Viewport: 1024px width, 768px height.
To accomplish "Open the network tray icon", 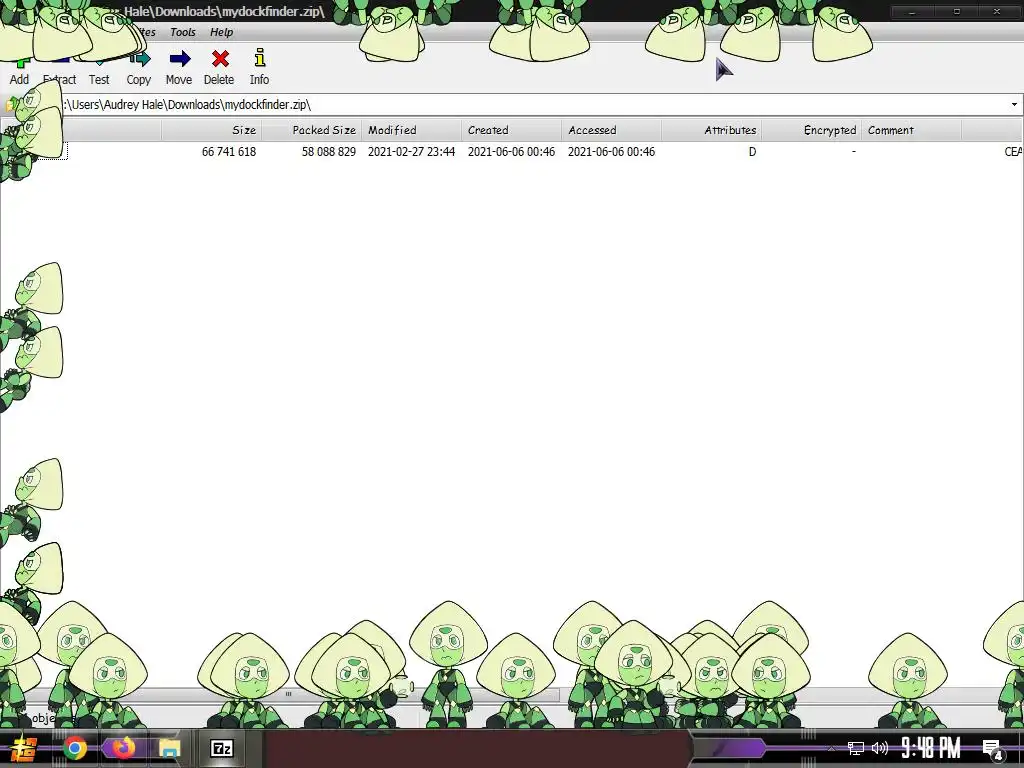I will coord(855,748).
